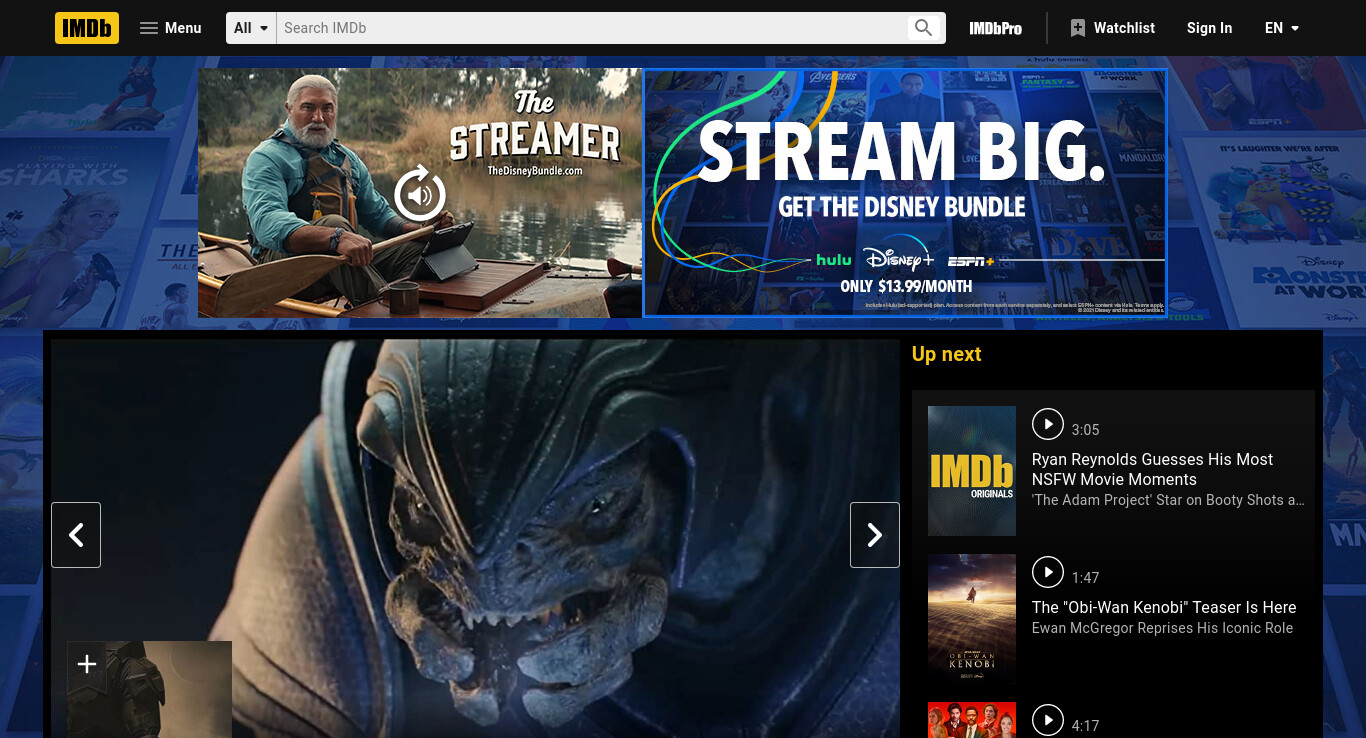Show previous featured video with left arrow
This screenshot has height=738, width=1366.
click(76, 535)
